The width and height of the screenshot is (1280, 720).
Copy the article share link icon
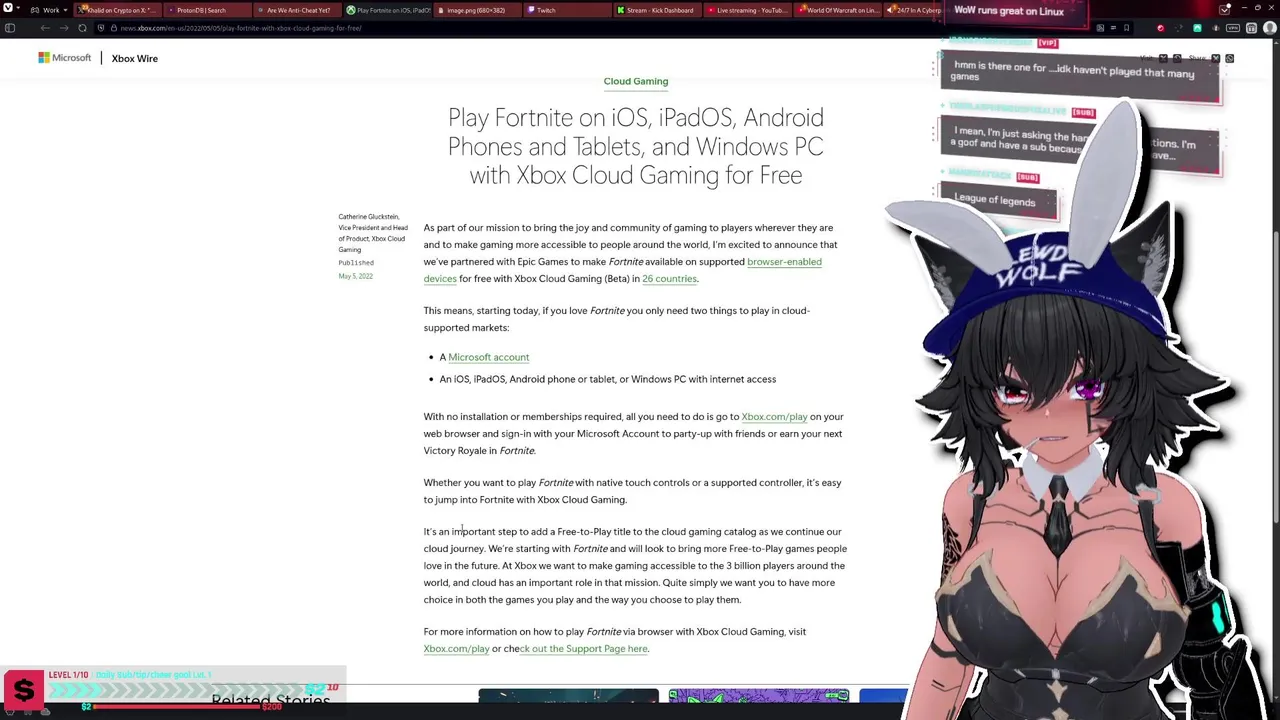1229,59
